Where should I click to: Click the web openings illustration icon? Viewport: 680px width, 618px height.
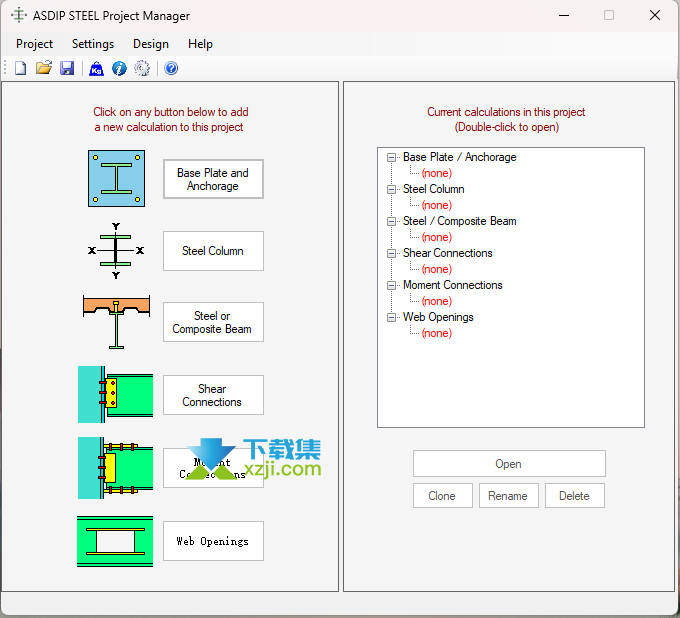pos(115,541)
